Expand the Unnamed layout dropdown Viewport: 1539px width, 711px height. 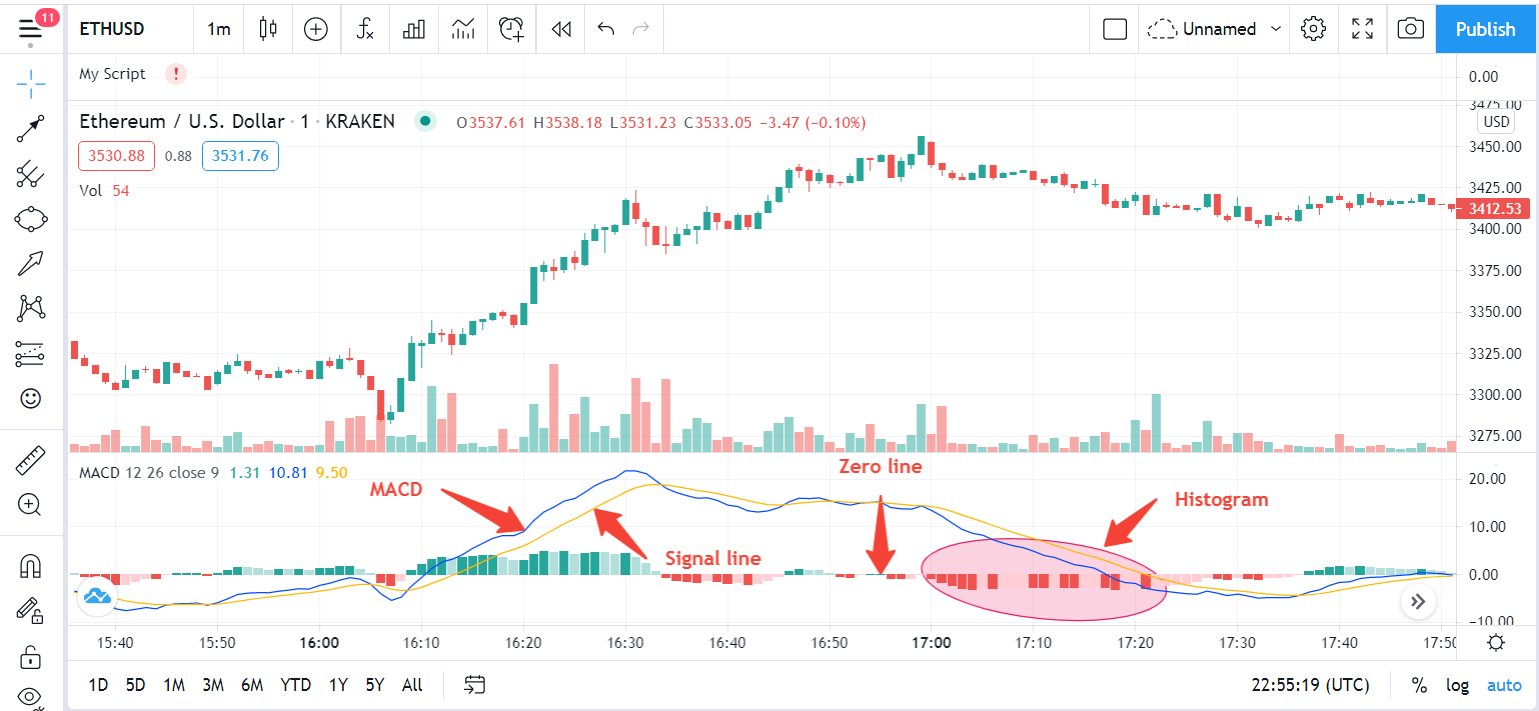pyautogui.click(x=1215, y=29)
